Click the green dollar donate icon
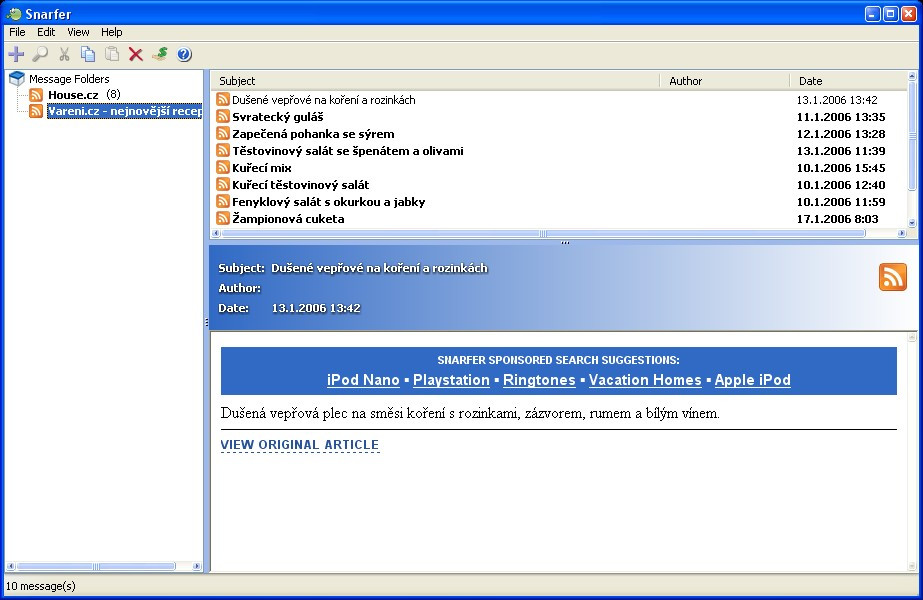Image resolution: width=923 pixels, height=600 pixels. click(160, 54)
